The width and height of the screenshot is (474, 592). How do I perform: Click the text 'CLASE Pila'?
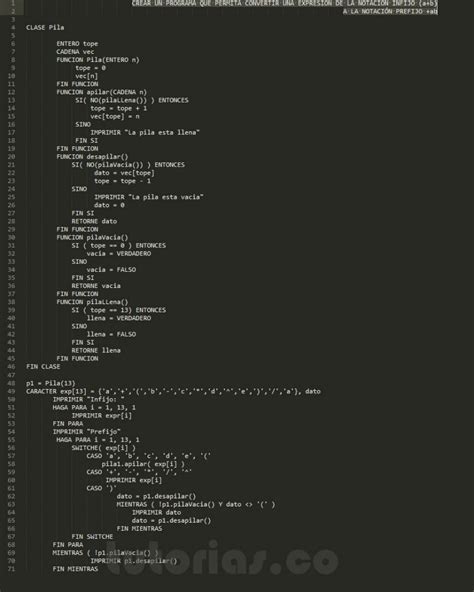tap(45, 28)
